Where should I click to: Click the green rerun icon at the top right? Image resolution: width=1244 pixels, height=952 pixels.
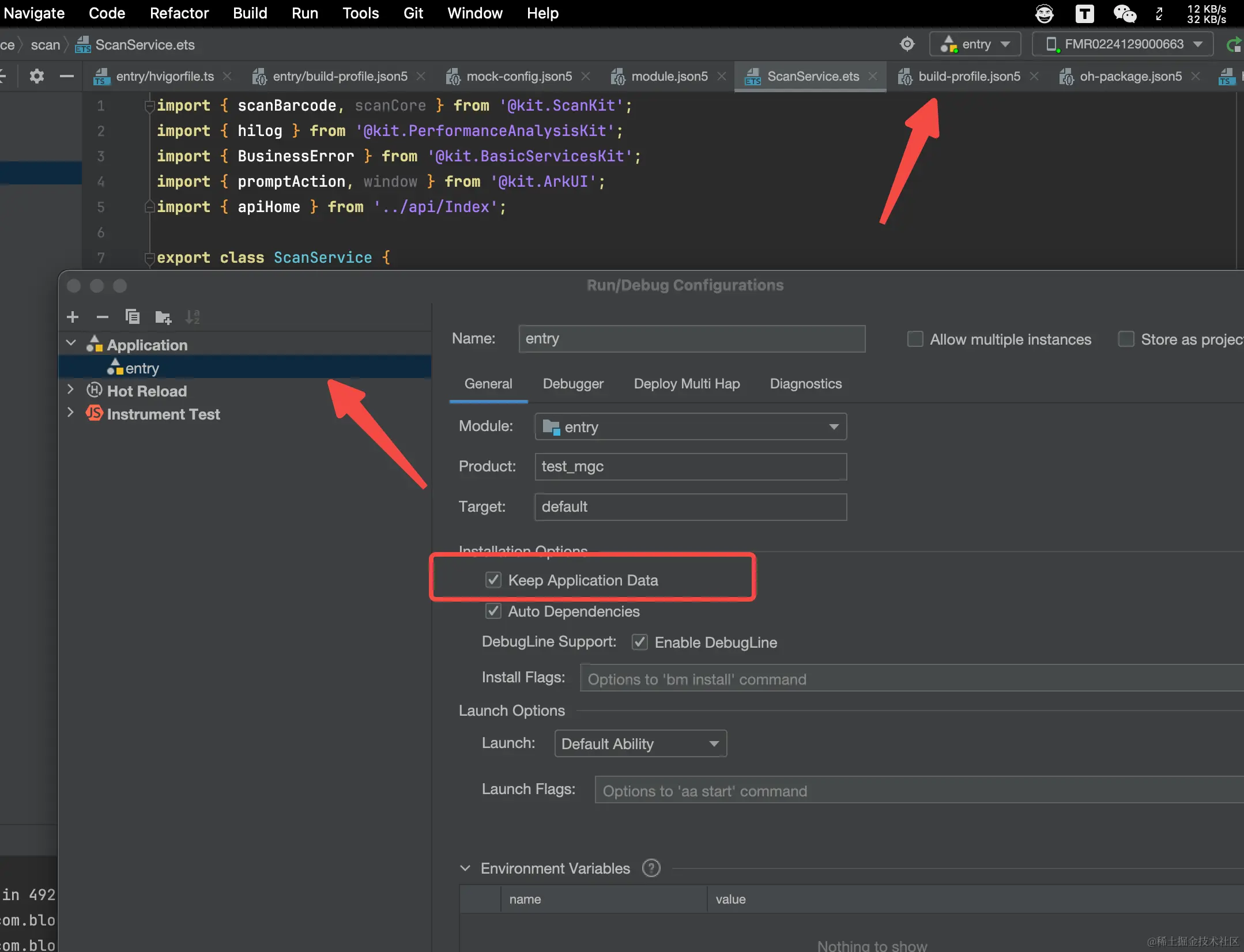click(x=1234, y=44)
